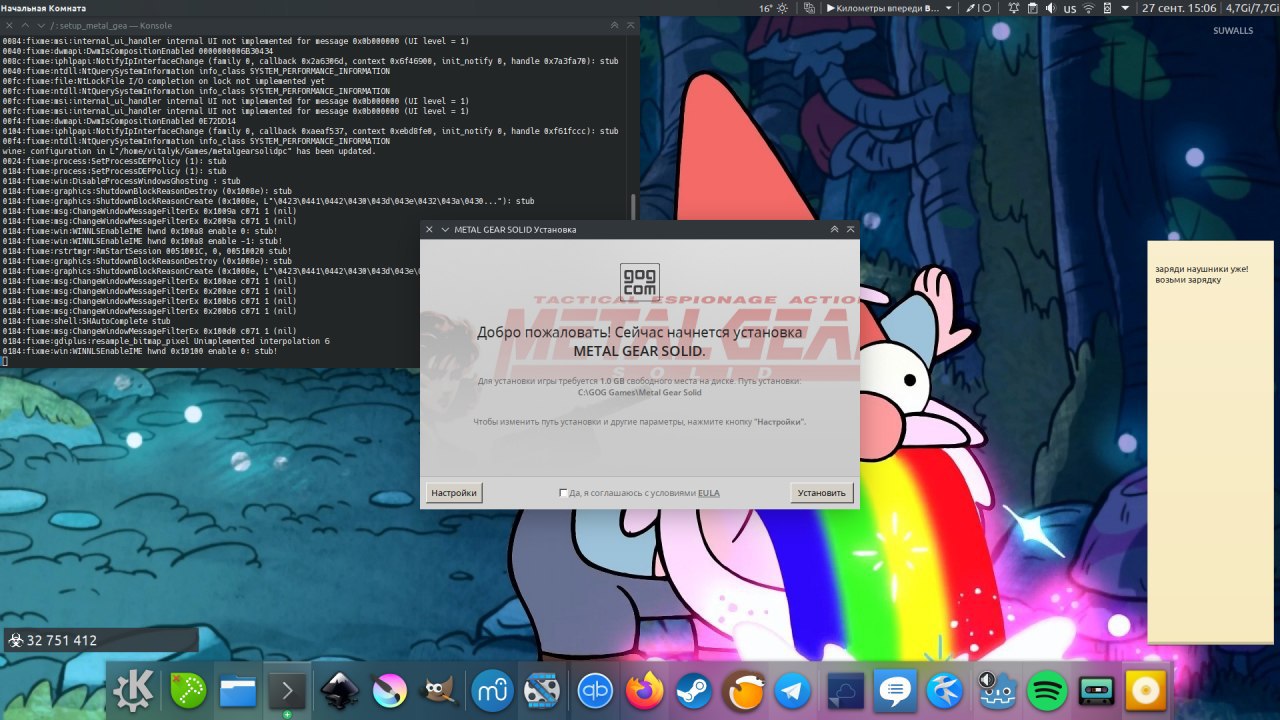
Task: Switch the 'us' keyboard layout indicator
Action: (x=1070, y=8)
